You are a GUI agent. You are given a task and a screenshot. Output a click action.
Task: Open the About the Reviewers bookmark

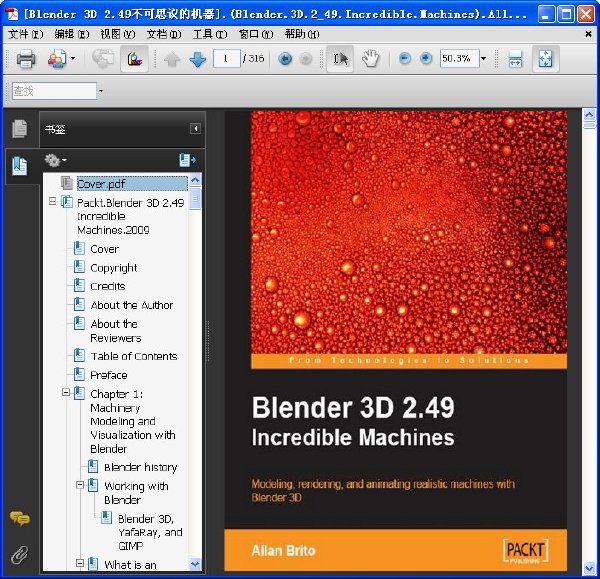[116, 331]
